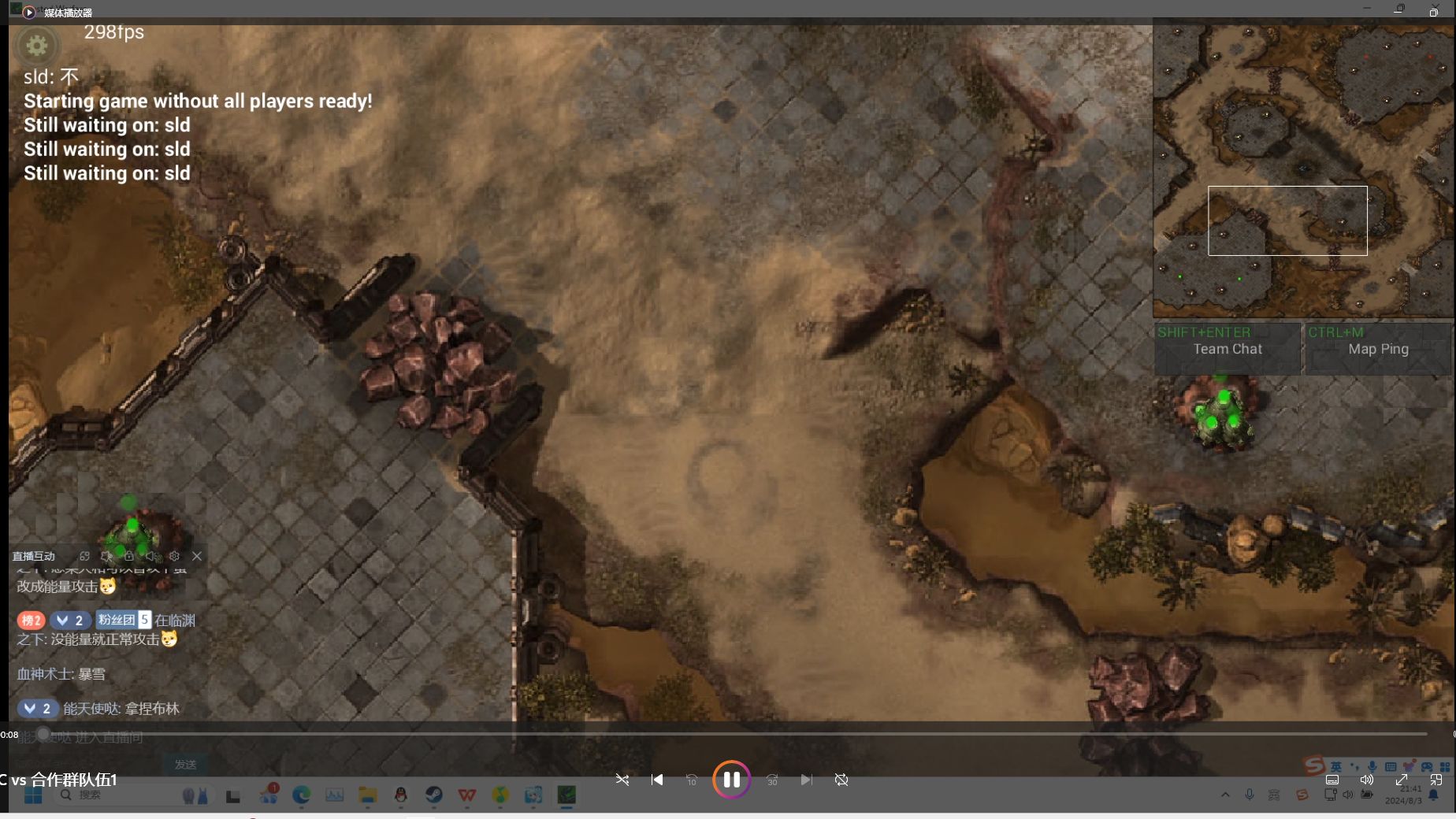Open Steam on the taskbar

click(434, 795)
